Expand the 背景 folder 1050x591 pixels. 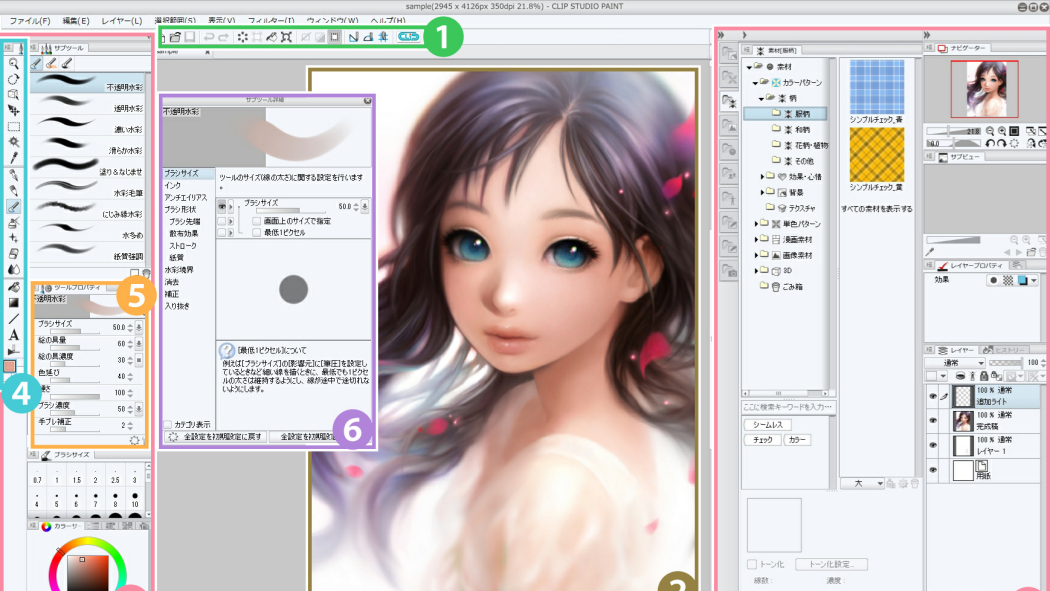point(762,192)
